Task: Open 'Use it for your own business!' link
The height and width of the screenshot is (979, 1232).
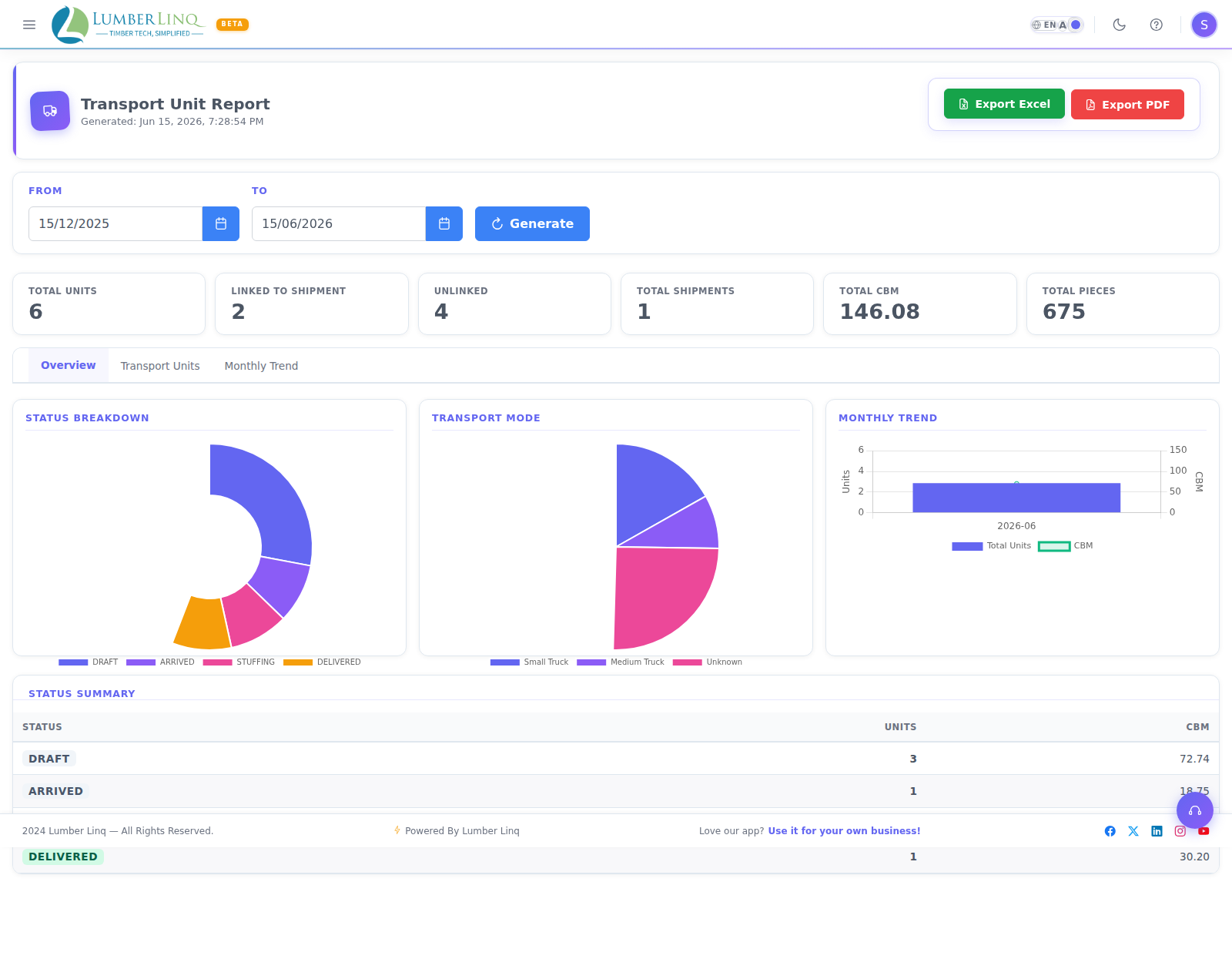Action: 844,831
